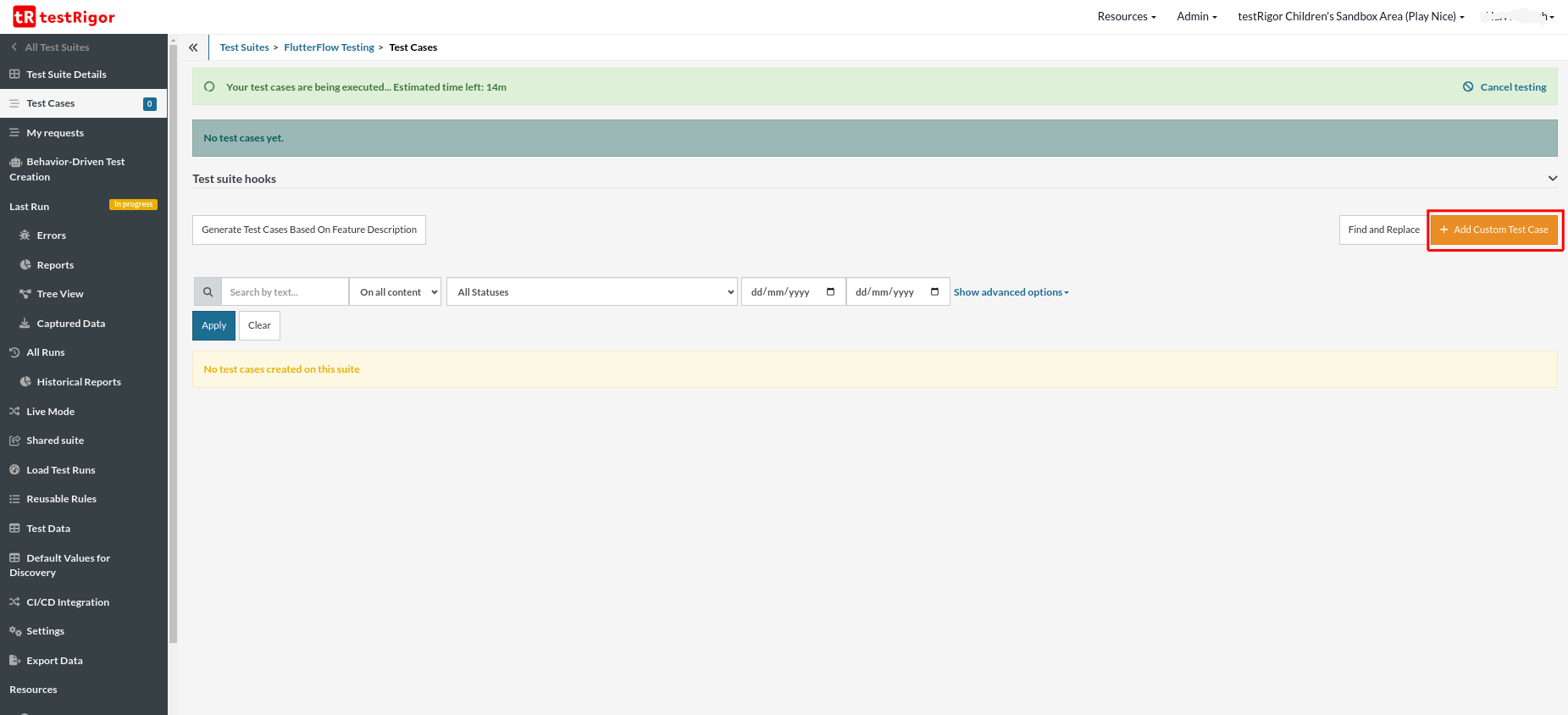
Task: Open the On all content dropdown
Action: click(396, 292)
